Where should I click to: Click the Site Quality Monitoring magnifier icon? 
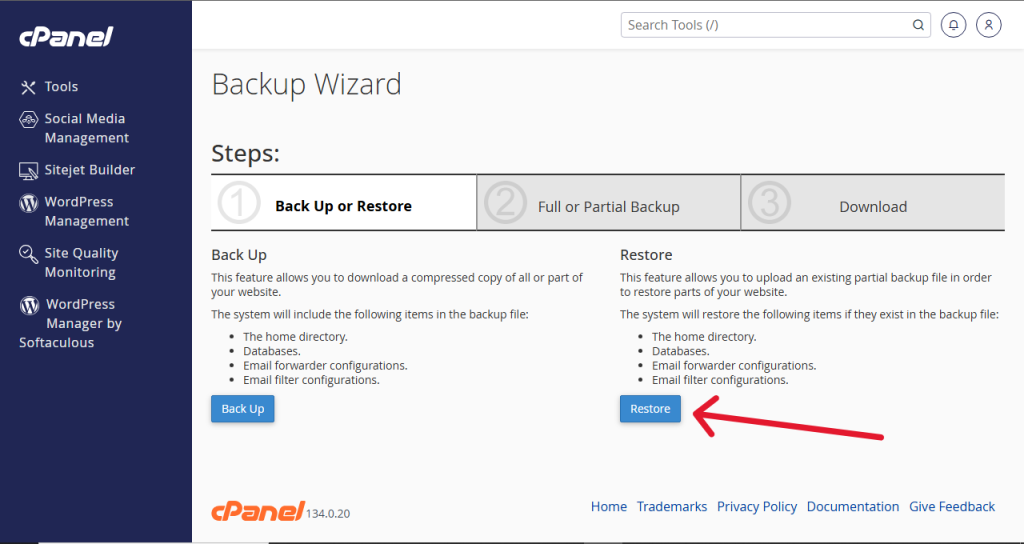coord(28,254)
